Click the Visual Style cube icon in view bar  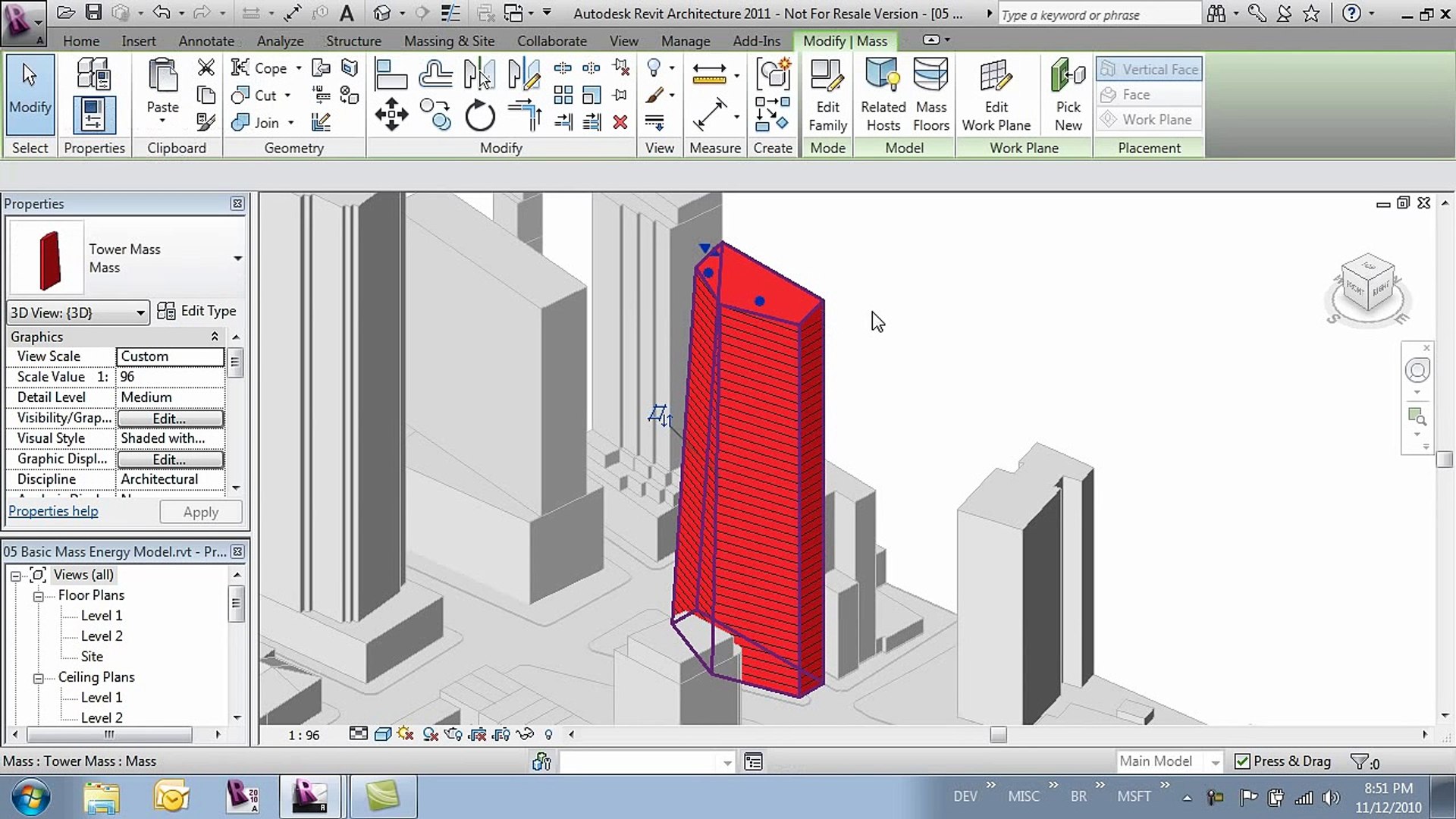(x=383, y=734)
